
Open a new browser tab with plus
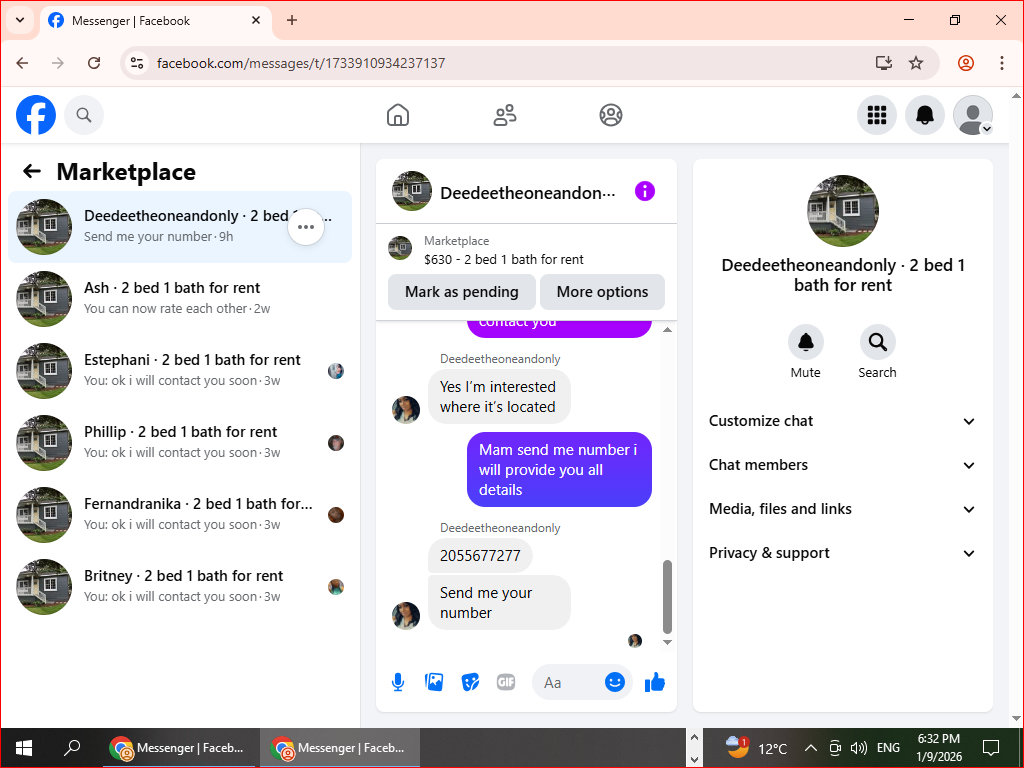click(292, 20)
